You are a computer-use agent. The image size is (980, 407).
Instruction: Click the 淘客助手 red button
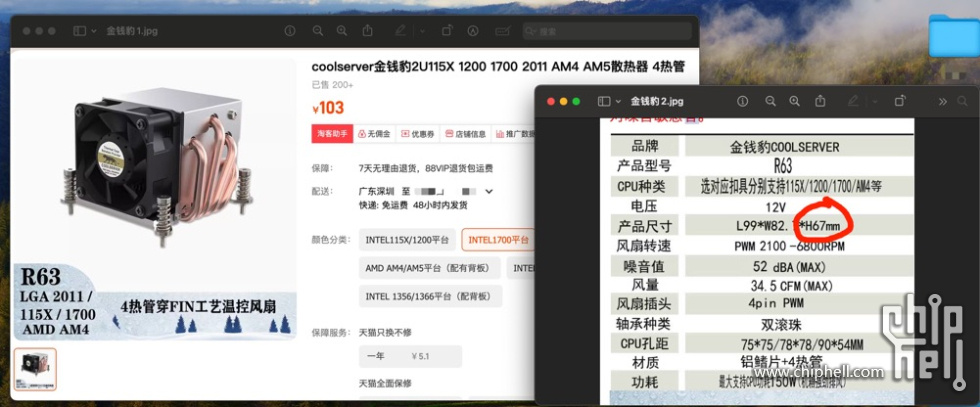(332, 134)
